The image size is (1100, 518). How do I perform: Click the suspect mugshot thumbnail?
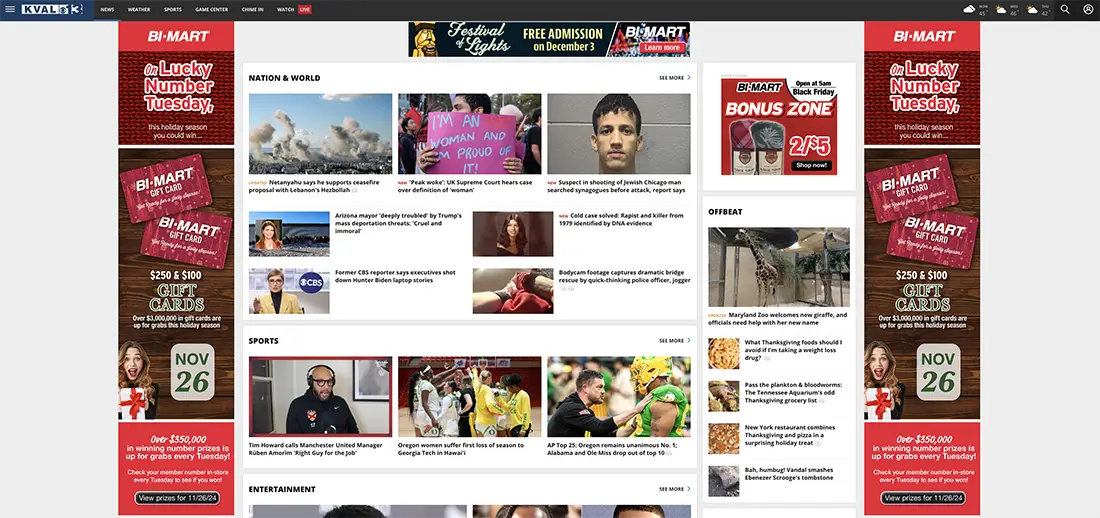click(x=619, y=133)
